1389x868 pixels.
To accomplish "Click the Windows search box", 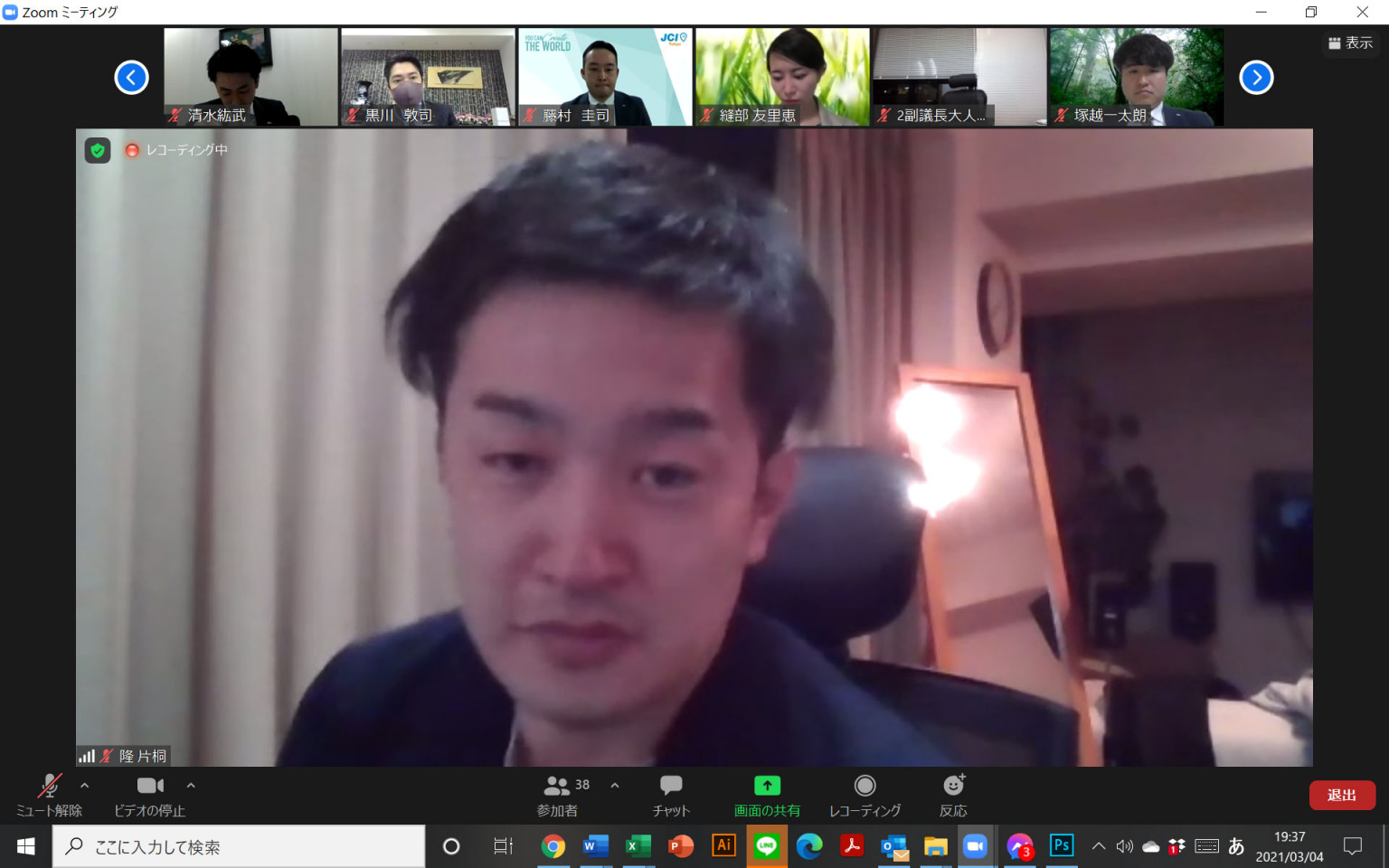I will click(x=240, y=846).
